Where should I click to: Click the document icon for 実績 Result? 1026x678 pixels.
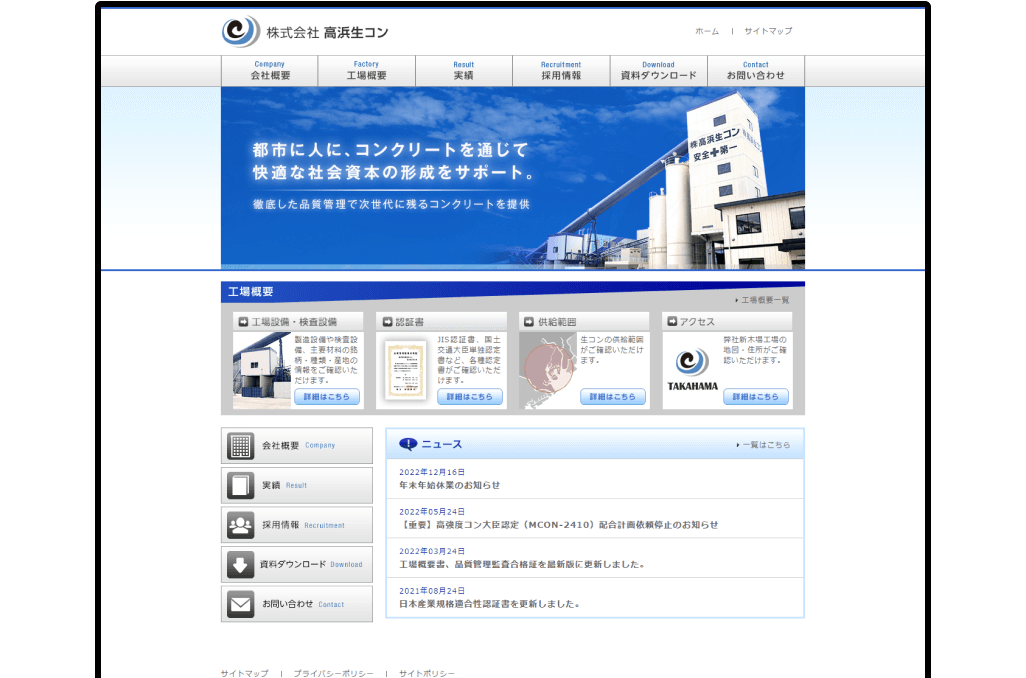point(240,486)
